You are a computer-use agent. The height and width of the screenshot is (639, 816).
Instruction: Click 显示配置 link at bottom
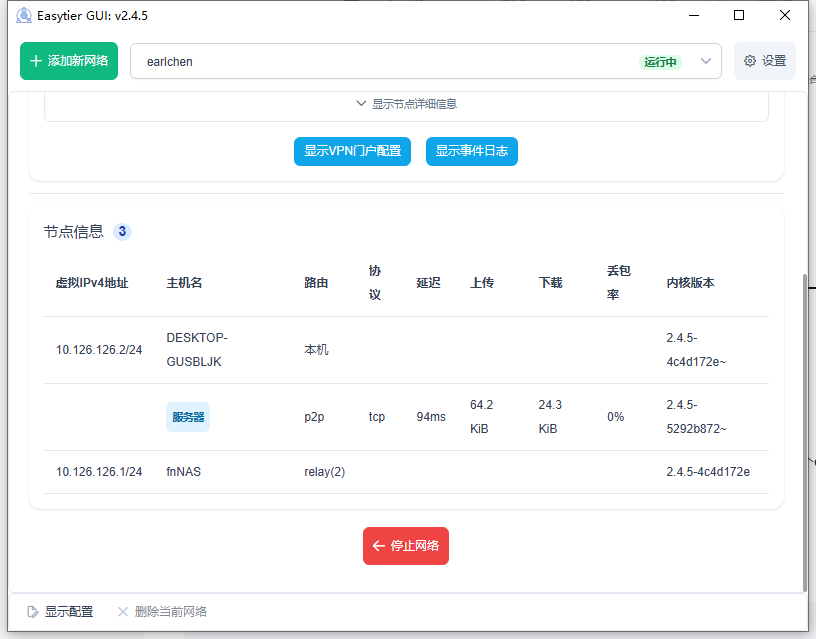[x=60, y=611]
